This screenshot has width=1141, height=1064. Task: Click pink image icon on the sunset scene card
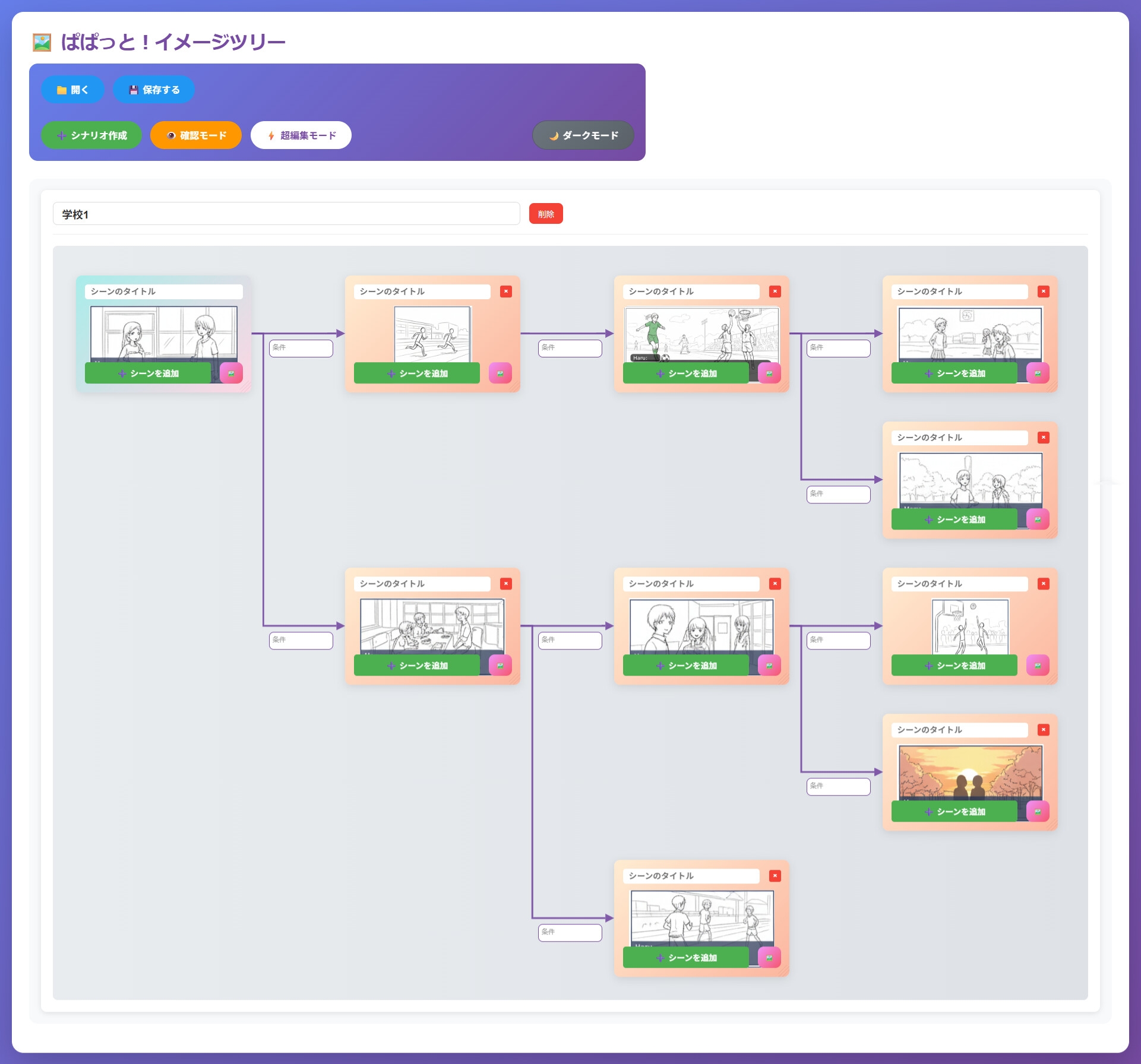[1037, 812]
